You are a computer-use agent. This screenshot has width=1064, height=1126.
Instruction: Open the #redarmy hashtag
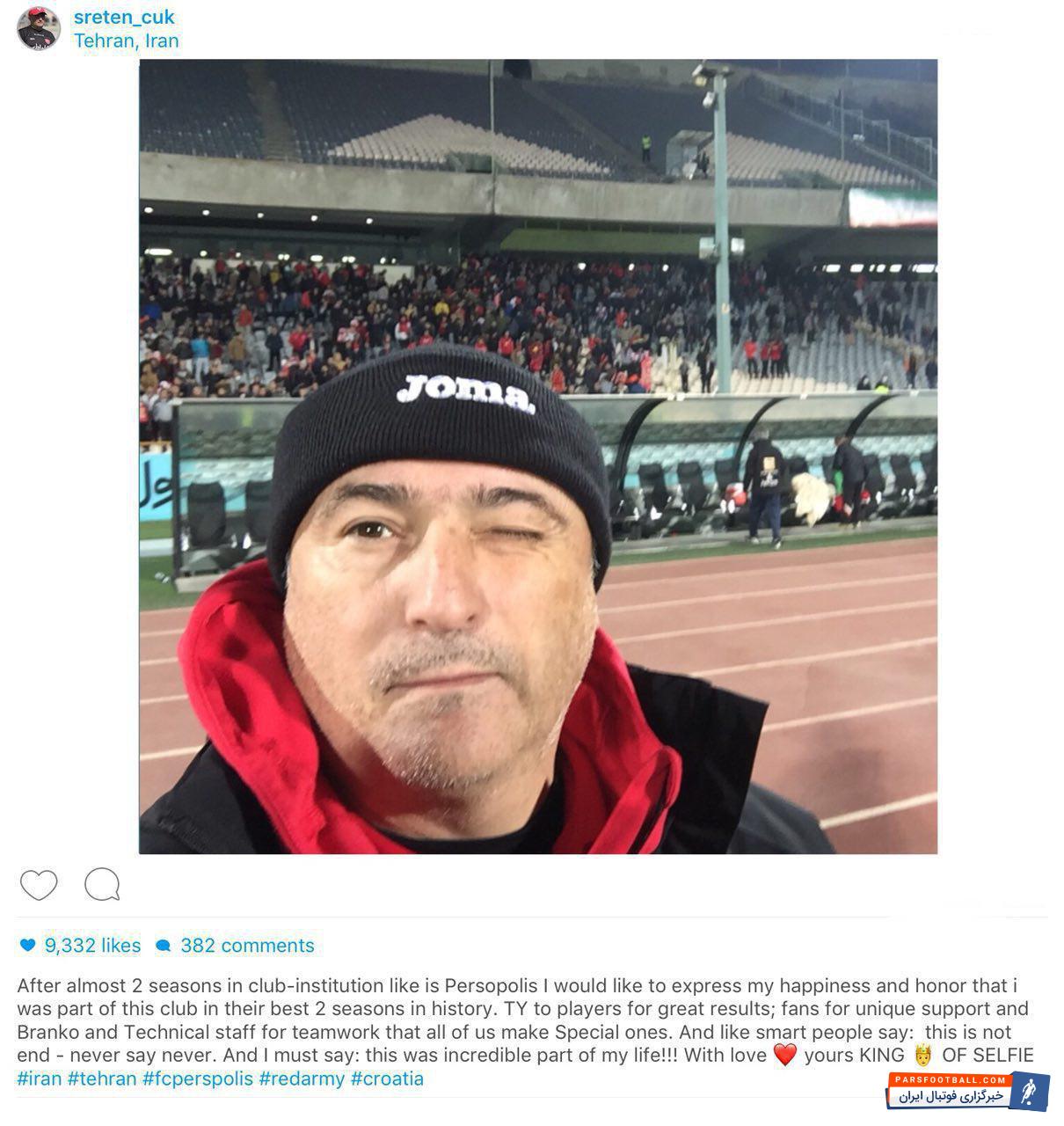(302, 1078)
